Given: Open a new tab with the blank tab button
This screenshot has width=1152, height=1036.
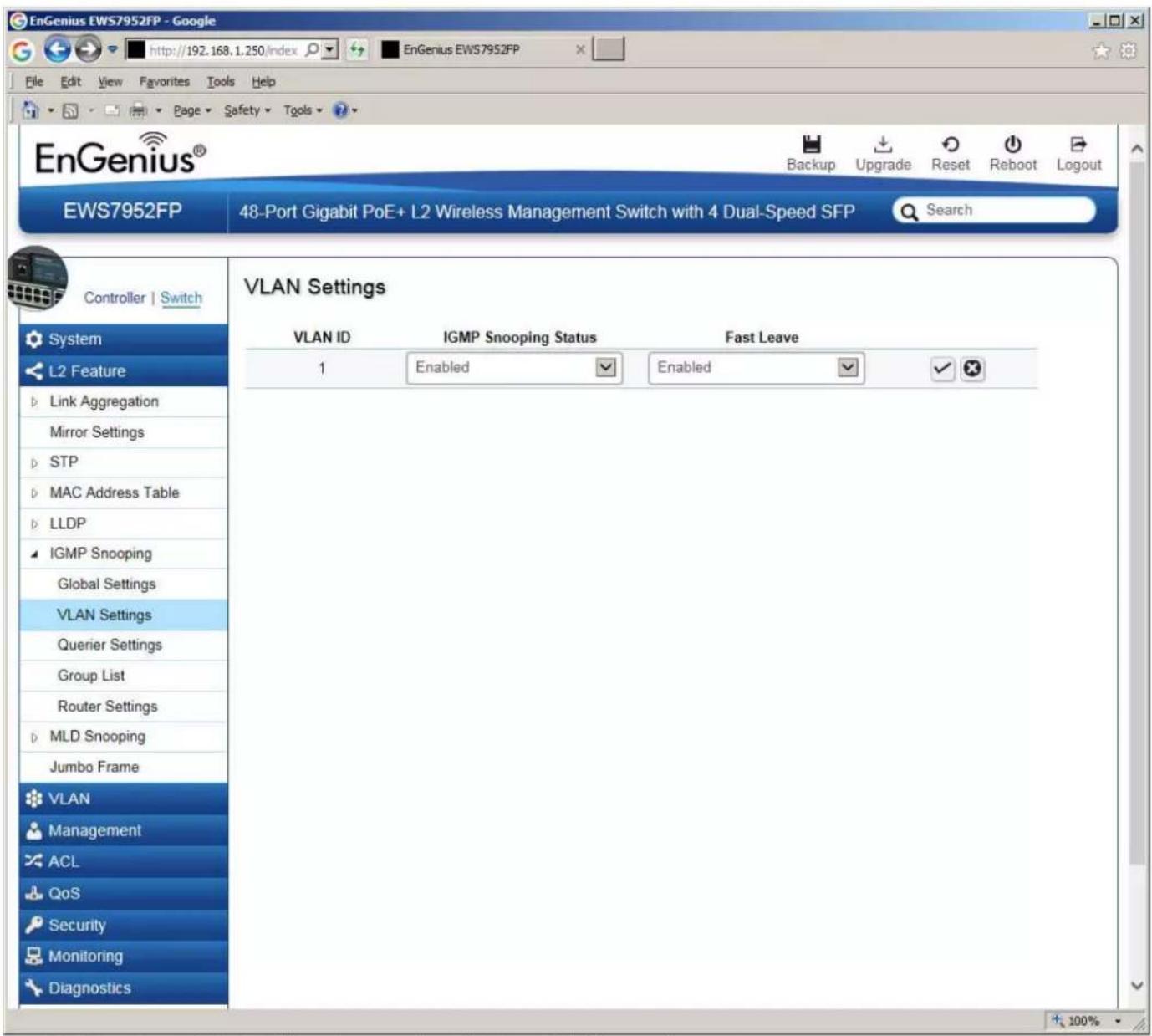Looking at the screenshot, I should 609,49.
